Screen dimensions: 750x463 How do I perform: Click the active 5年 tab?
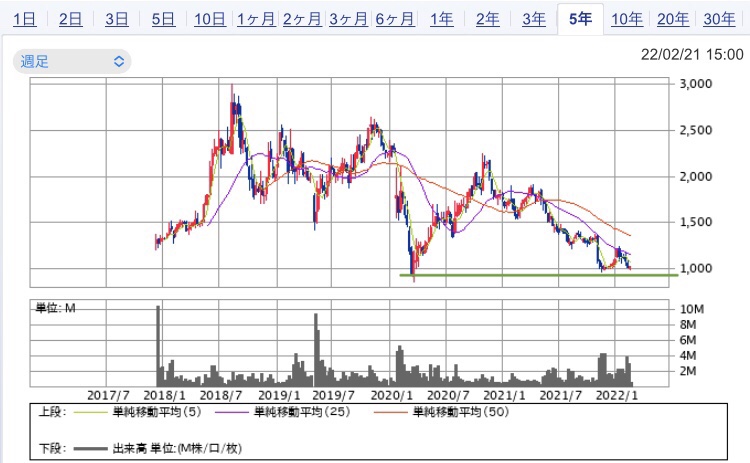point(580,19)
